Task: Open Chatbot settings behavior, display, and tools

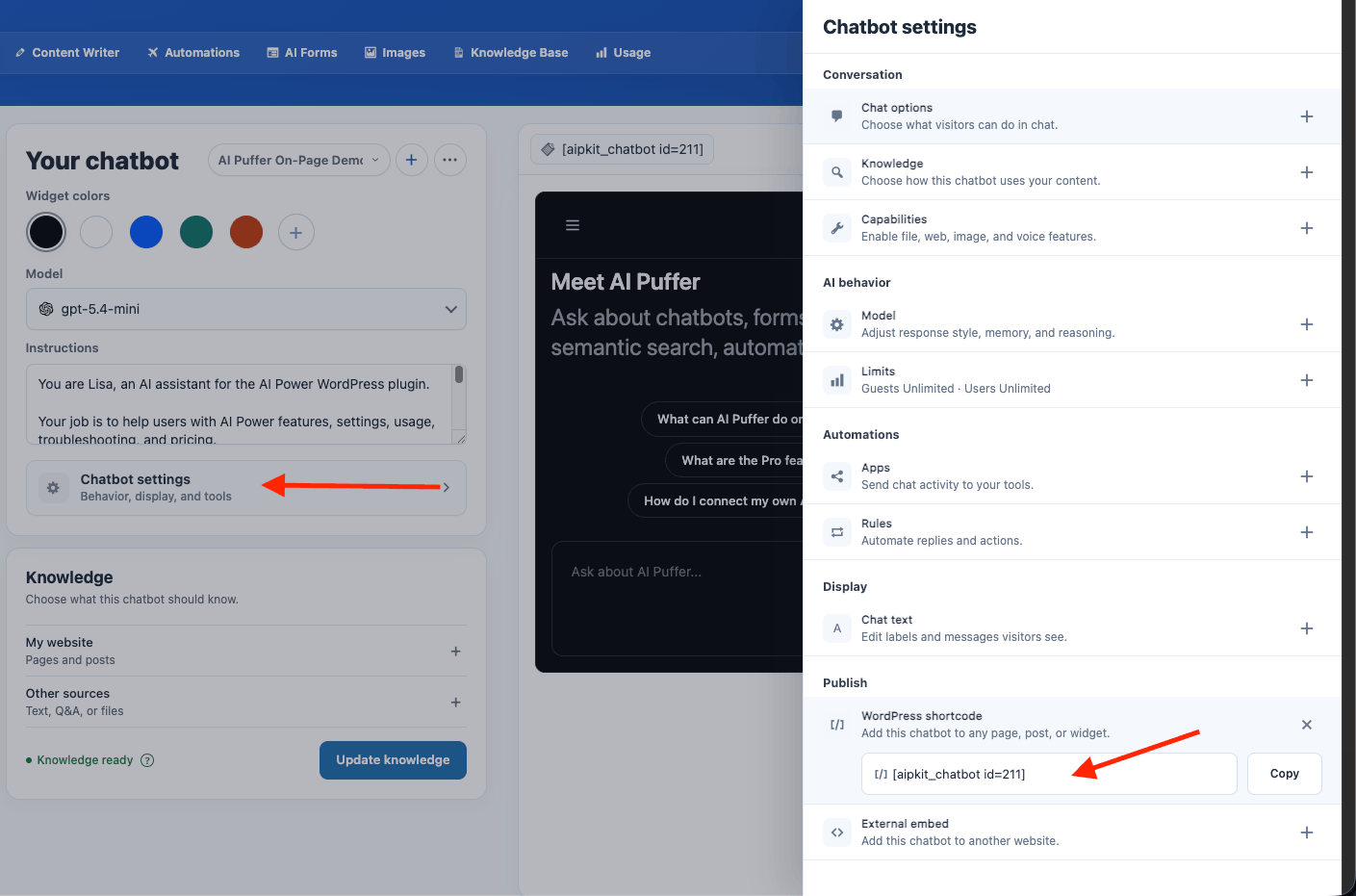Action: pos(246,488)
